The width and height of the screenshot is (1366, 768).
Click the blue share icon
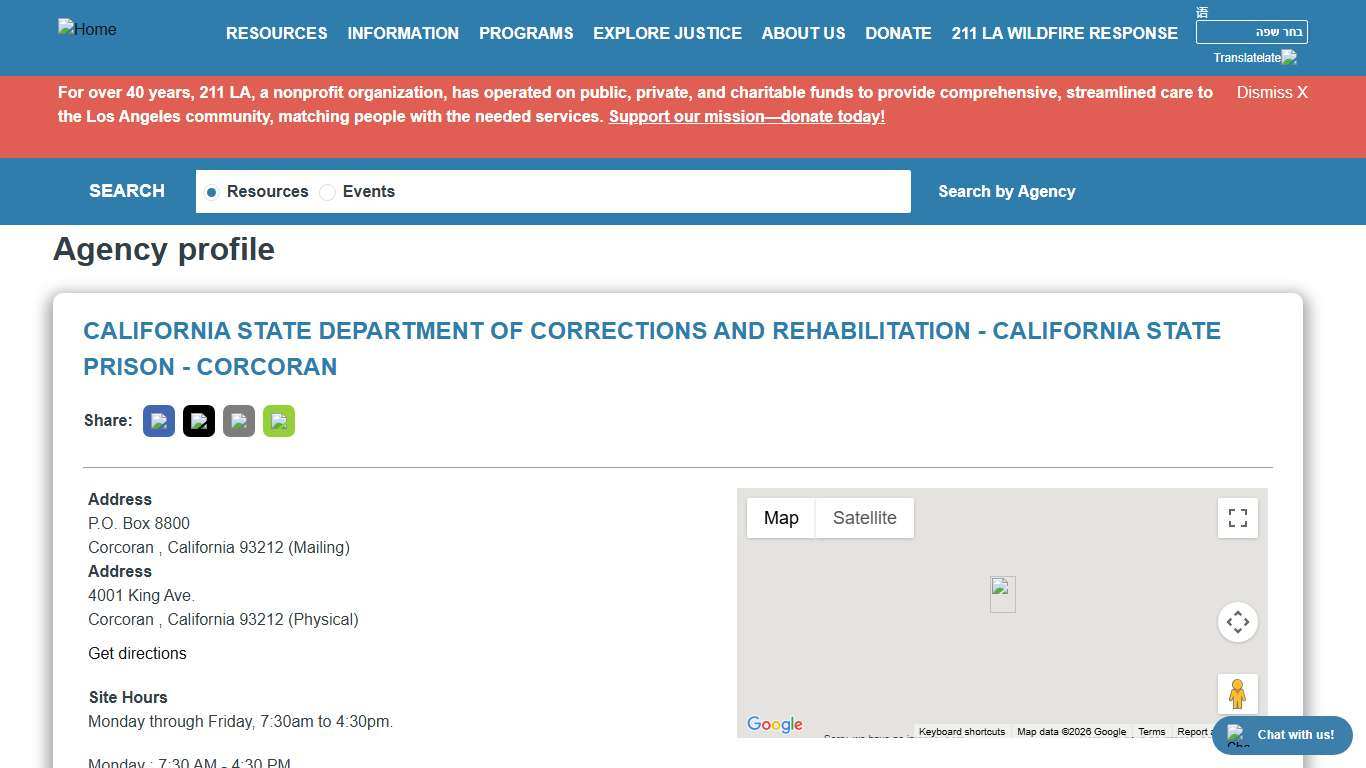(159, 421)
